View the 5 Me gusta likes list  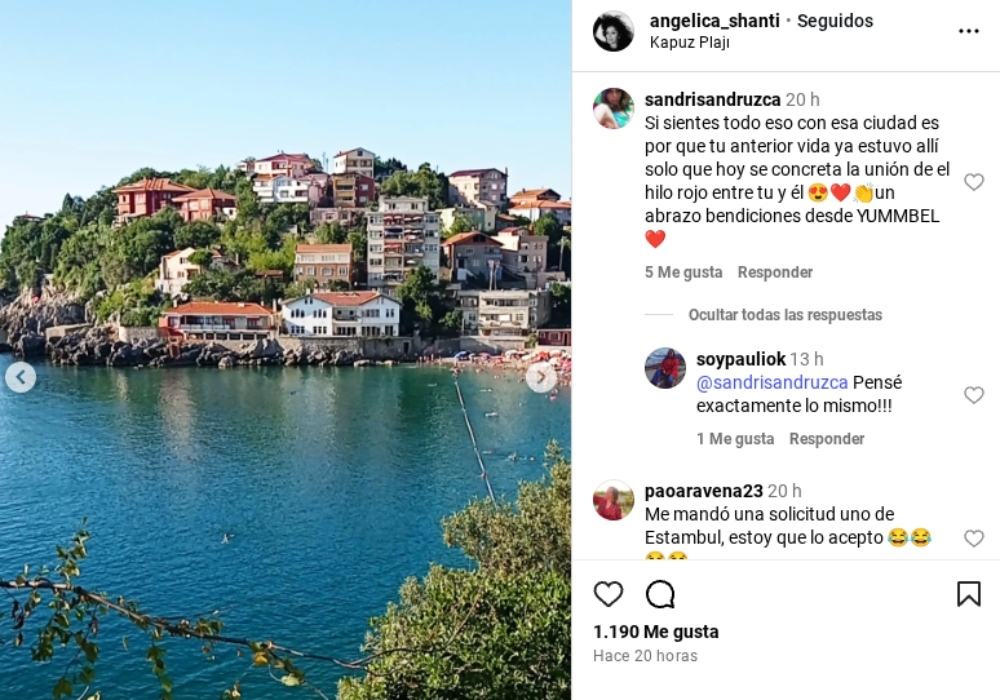click(x=683, y=272)
